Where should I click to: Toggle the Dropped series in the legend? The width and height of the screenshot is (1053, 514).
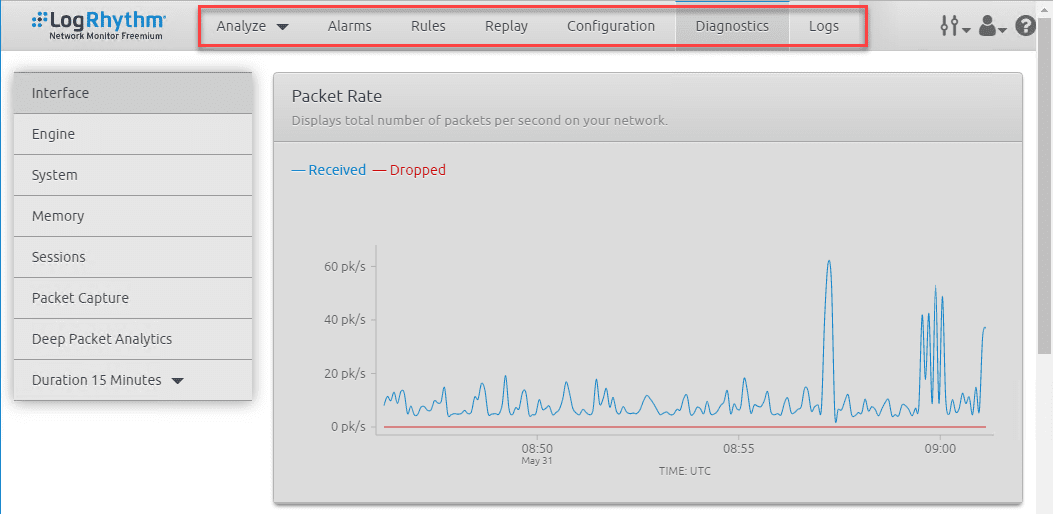(x=410, y=170)
